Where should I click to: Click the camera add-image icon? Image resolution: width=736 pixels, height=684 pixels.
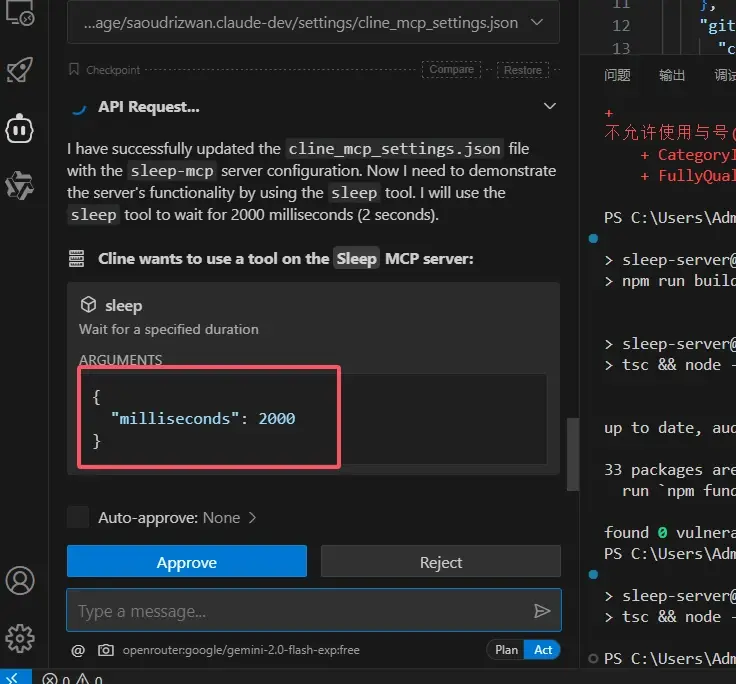106,650
